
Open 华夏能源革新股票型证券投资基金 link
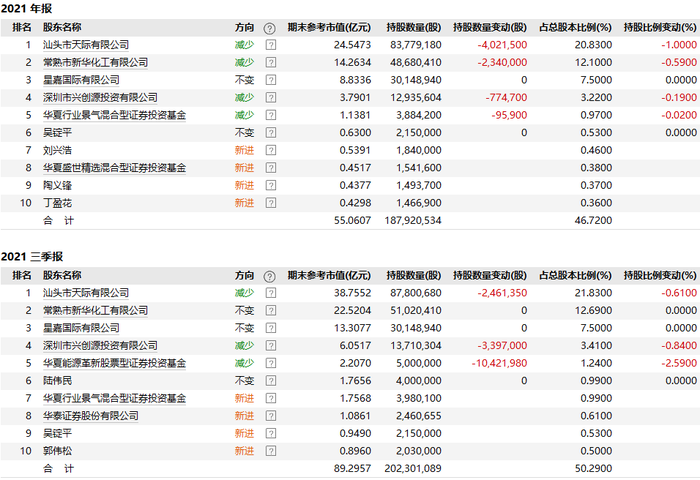(114, 363)
